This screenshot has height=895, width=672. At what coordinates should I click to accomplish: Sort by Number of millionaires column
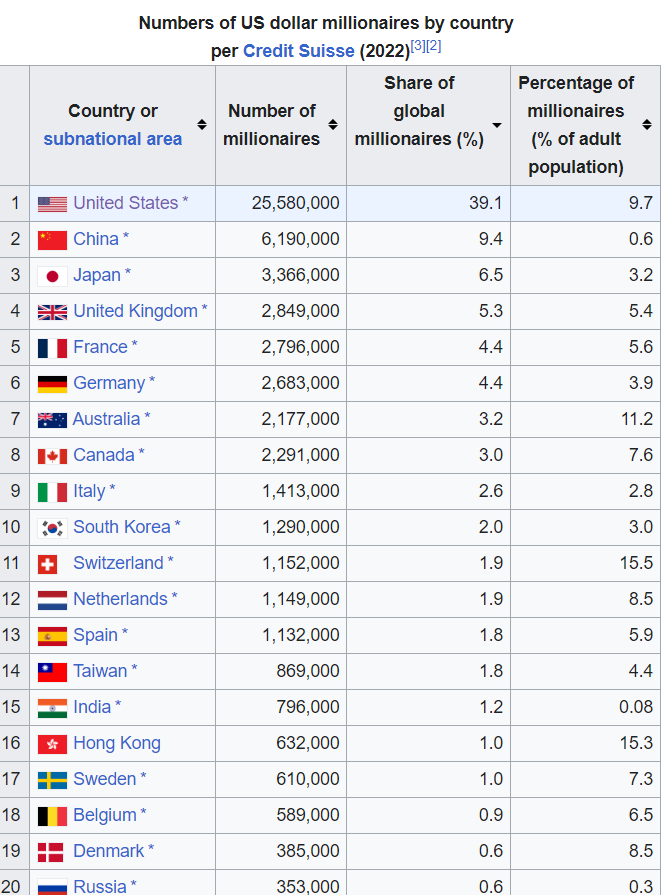click(333, 125)
